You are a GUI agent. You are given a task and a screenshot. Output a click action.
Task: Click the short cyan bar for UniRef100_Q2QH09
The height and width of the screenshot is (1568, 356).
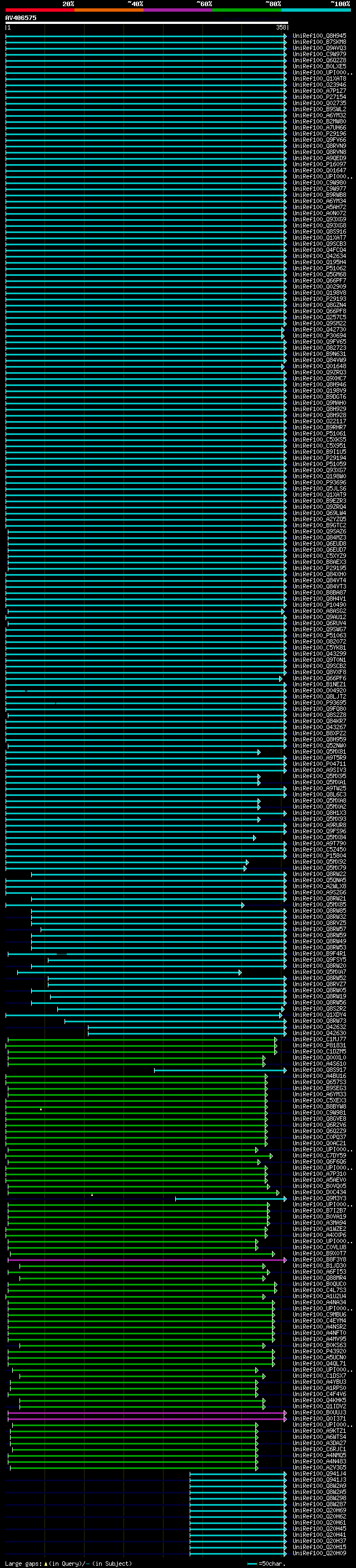(x=238, y=1554)
